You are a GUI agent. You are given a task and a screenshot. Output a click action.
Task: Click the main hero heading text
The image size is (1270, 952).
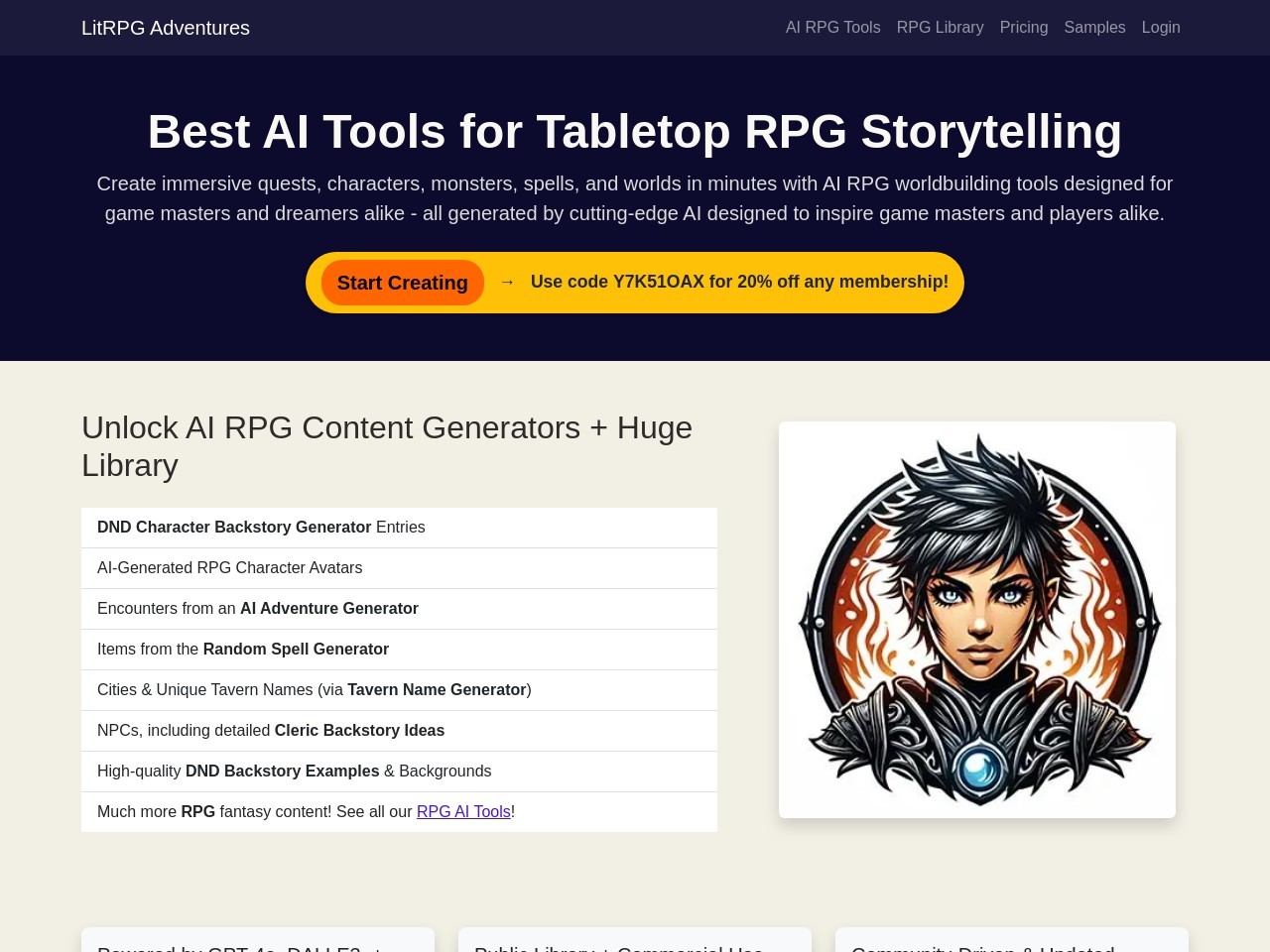[635, 132]
